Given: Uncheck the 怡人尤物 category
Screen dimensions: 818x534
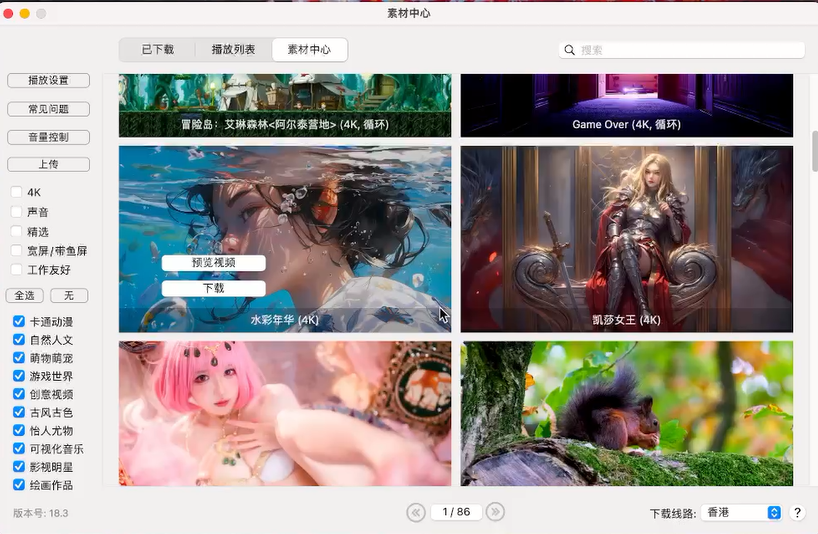Looking at the screenshot, I should pyautogui.click(x=19, y=430).
